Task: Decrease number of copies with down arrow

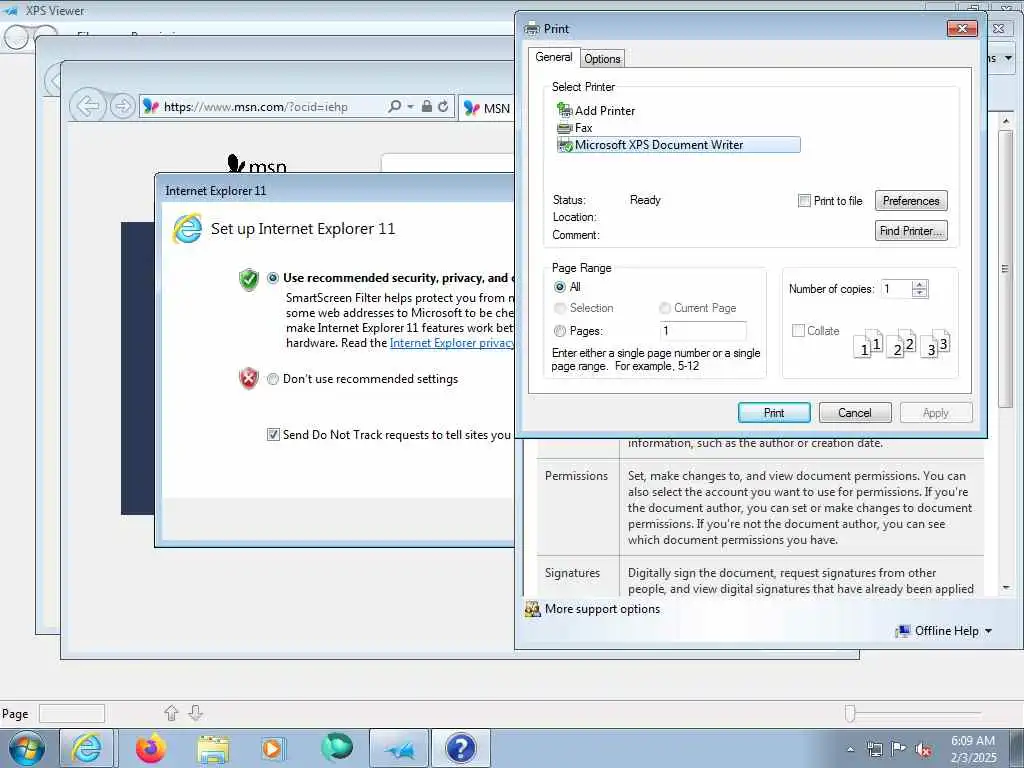Action: pos(920,293)
